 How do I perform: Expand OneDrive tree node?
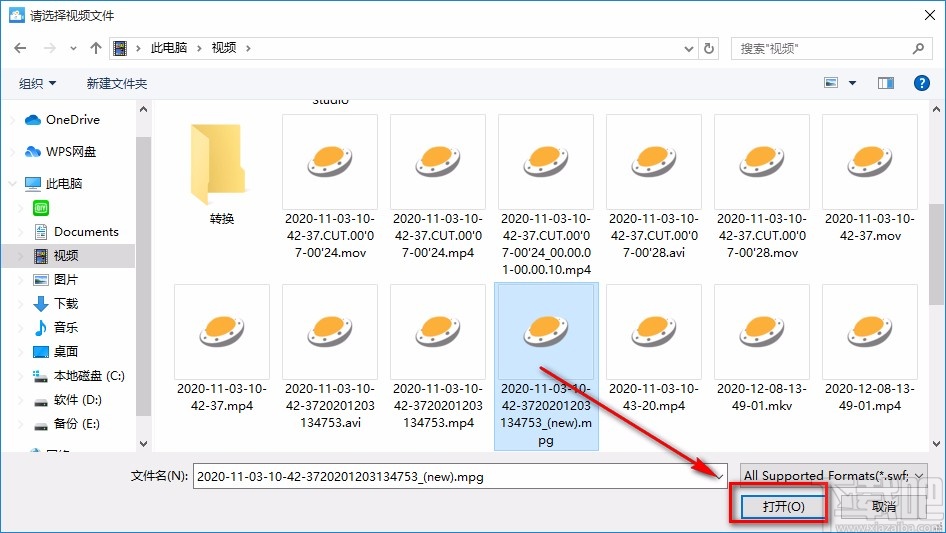(x=13, y=120)
